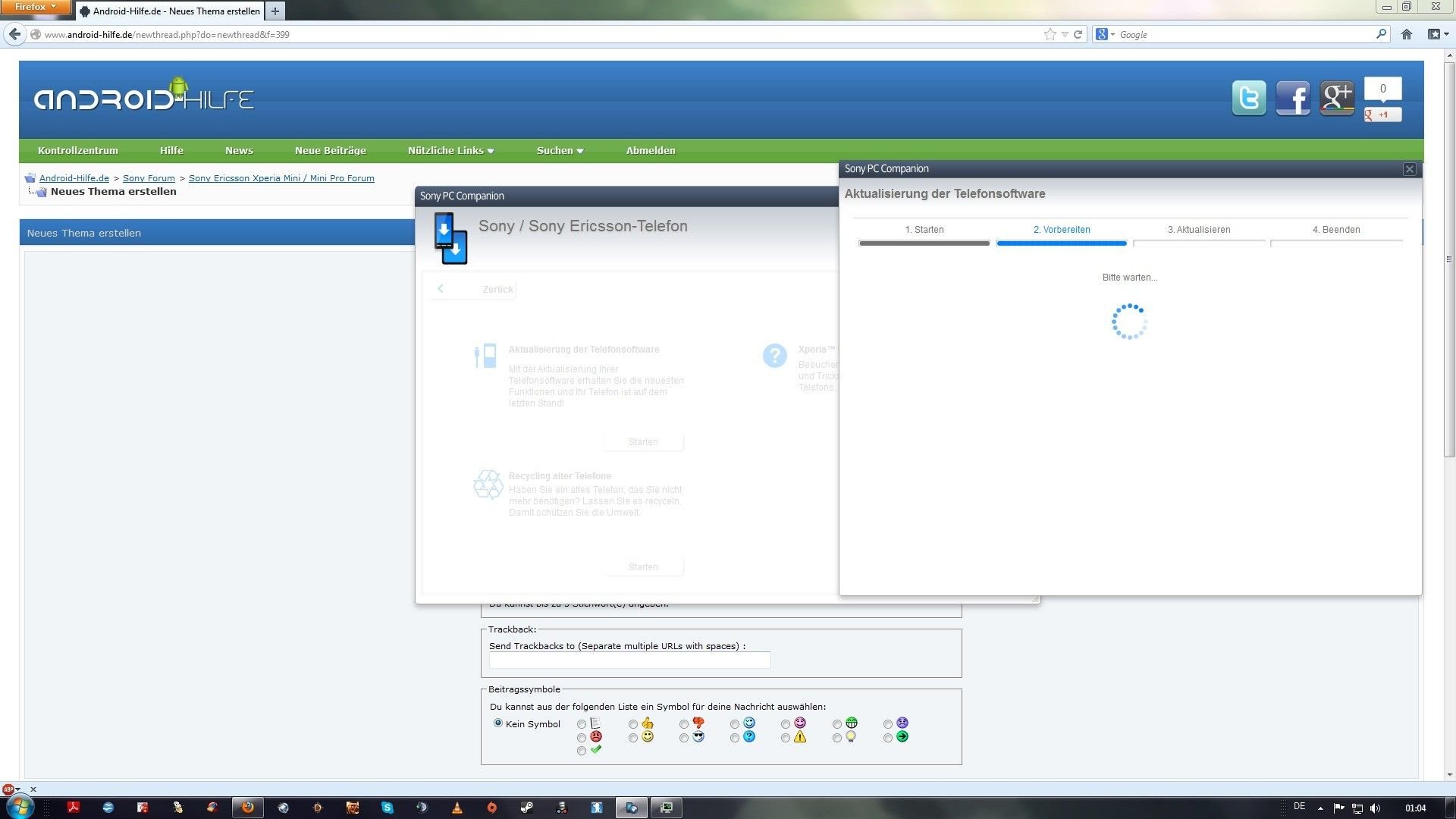This screenshot has height=819, width=1456.
Task: Open Kontrollzentrum in the nav bar
Action: [x=78, y=150]
